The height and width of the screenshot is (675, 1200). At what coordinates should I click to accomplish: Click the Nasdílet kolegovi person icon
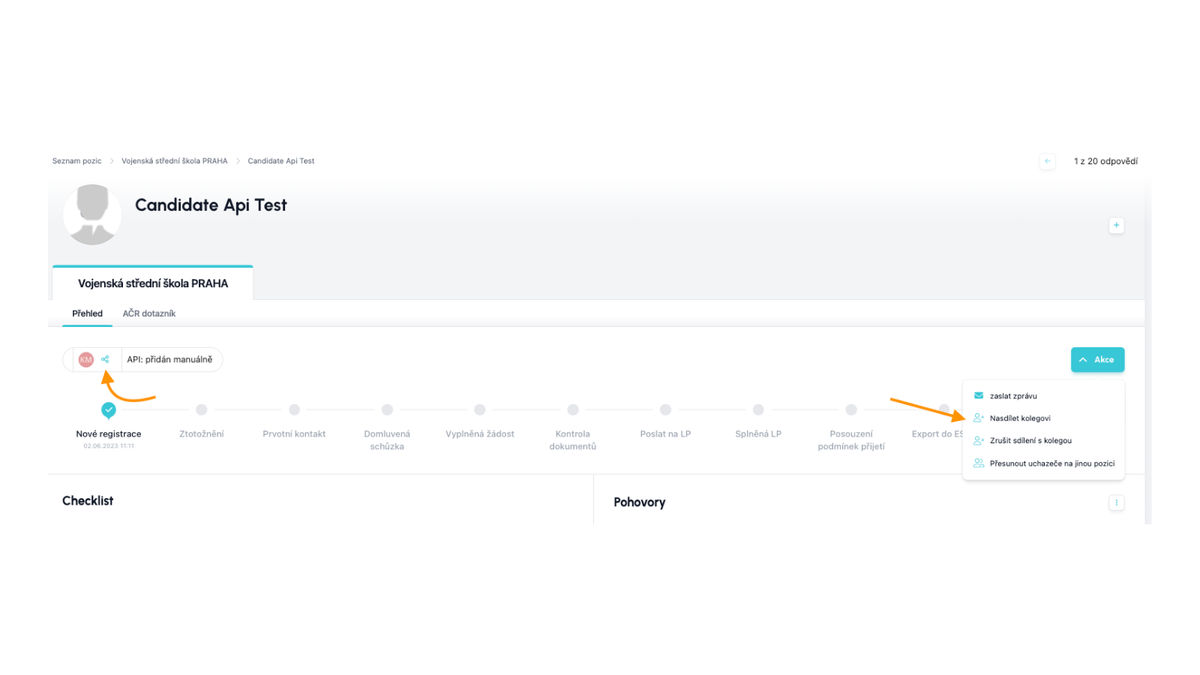[978, 418]
